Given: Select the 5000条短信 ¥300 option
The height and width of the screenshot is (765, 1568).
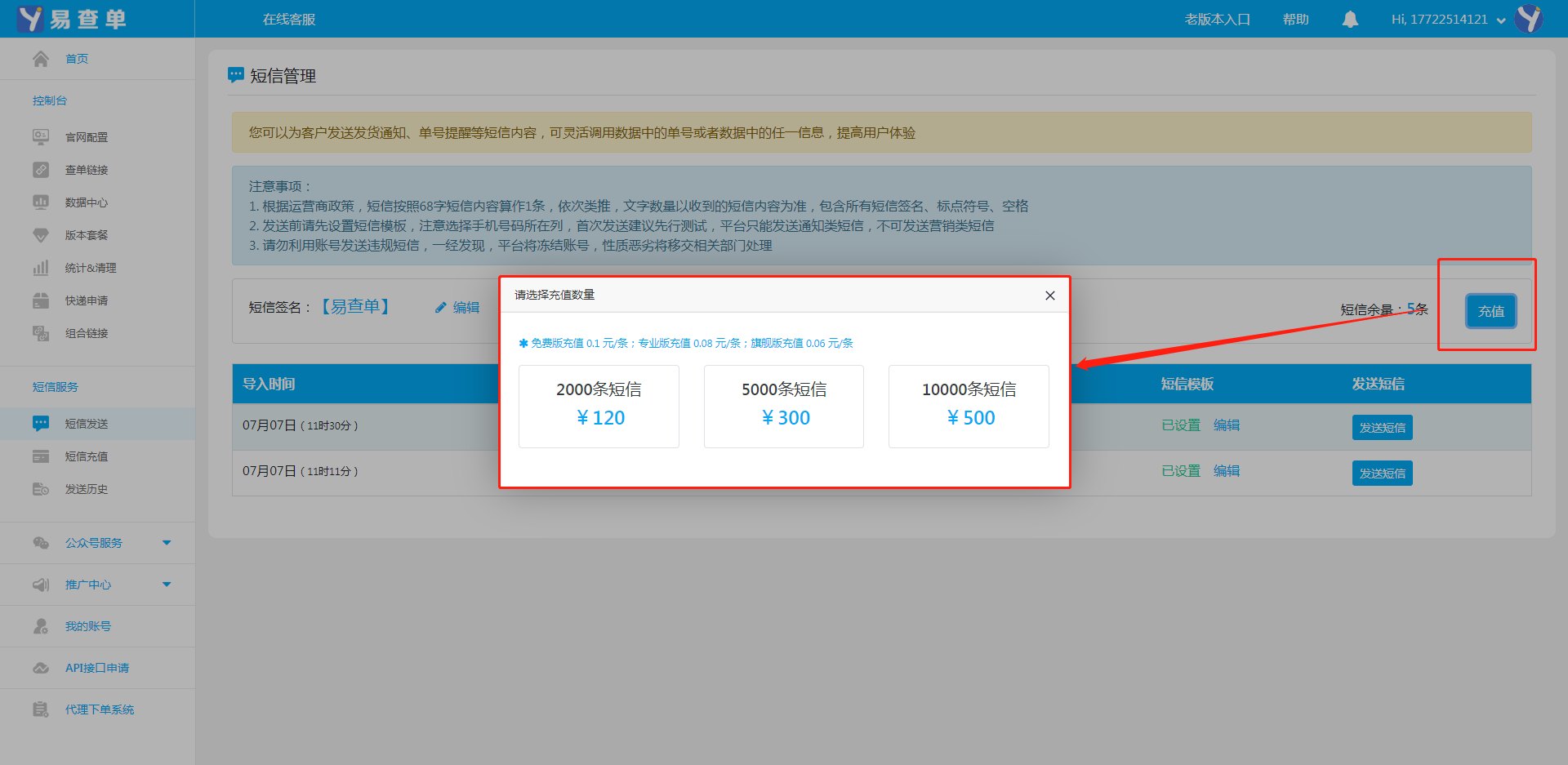Looking at the screenshot, I should pyautogui.click(x=784, y=406).
